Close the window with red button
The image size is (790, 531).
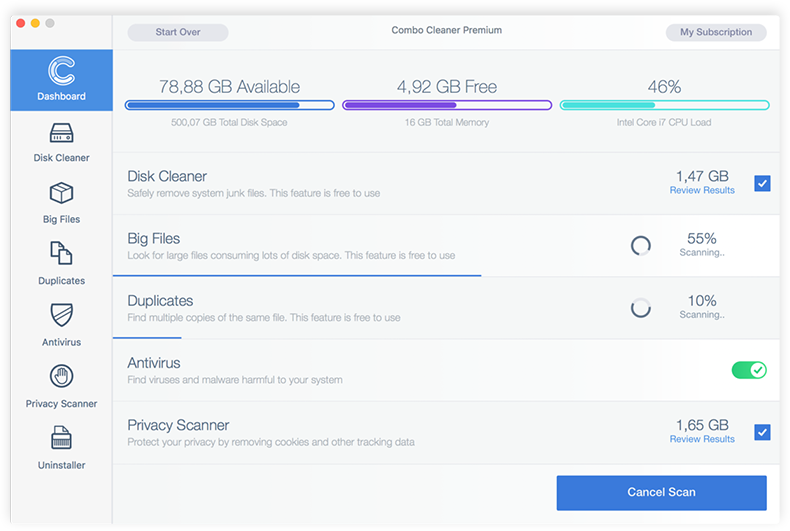point(21,23)
